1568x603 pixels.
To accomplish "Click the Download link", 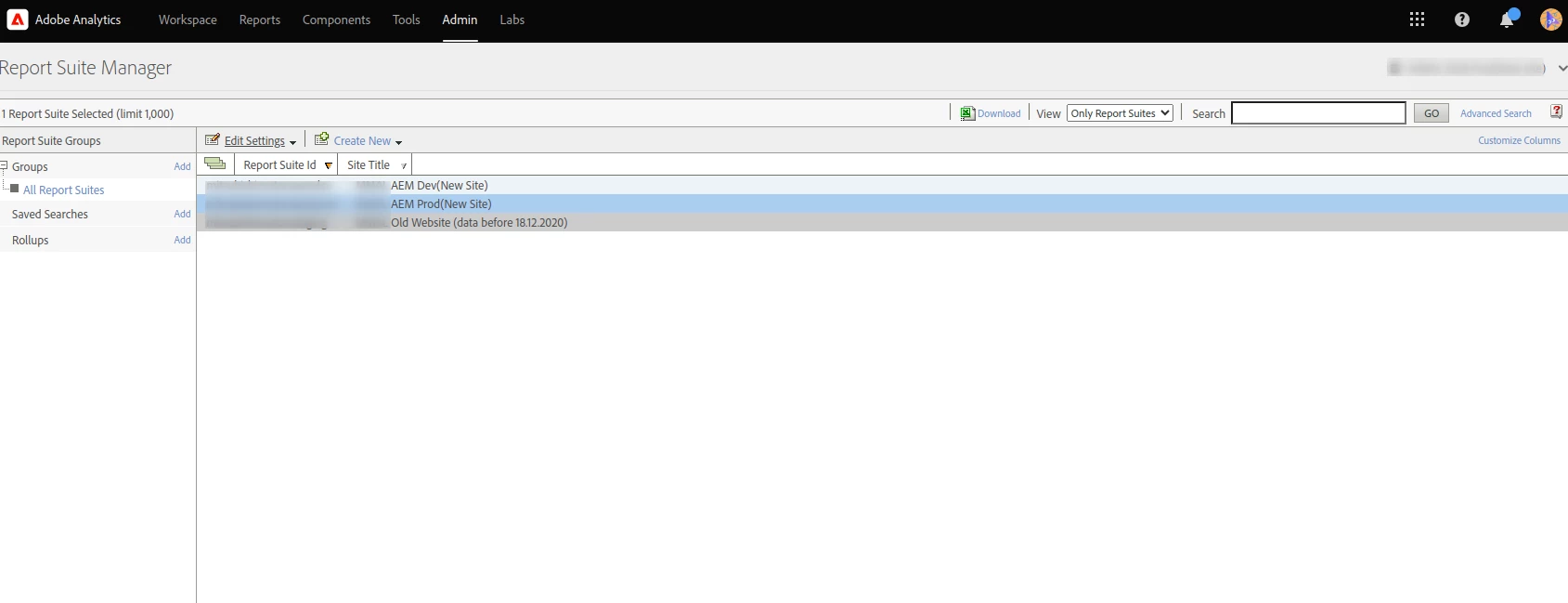I will point(999,113).
